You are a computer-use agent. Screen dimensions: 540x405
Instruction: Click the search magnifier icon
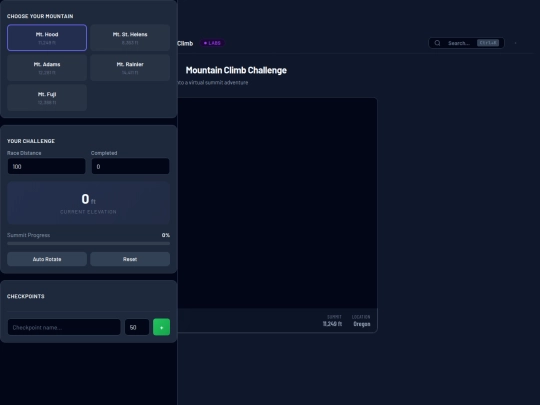click(x=437, y=43)
